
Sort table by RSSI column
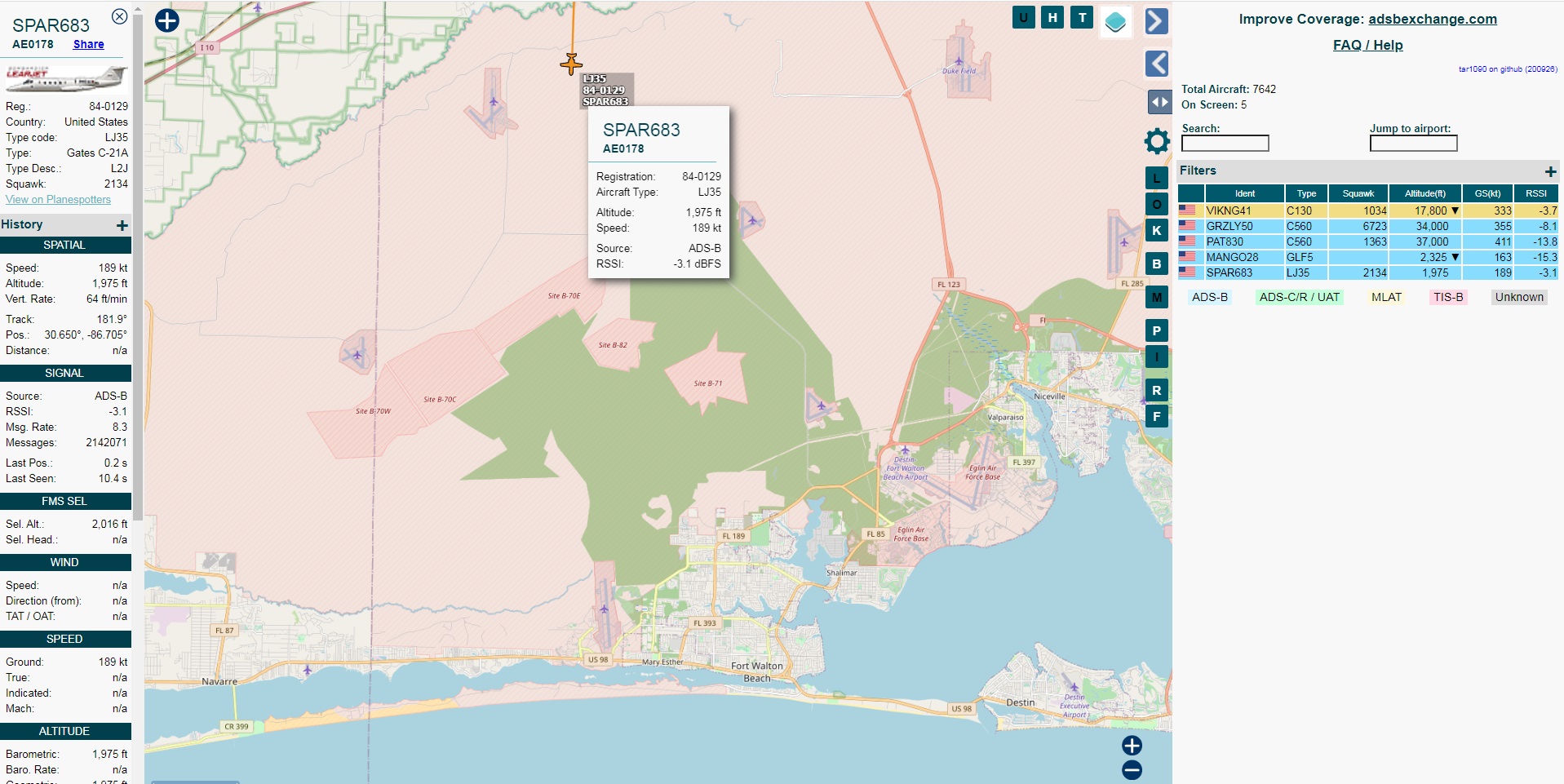[x=1536, y=193]
